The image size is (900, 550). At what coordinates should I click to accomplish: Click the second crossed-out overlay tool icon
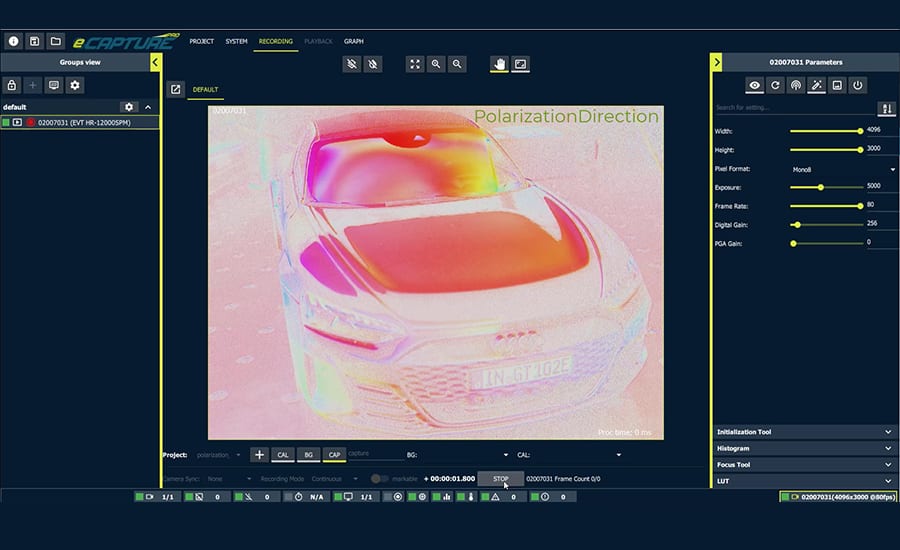coord(373,64)
